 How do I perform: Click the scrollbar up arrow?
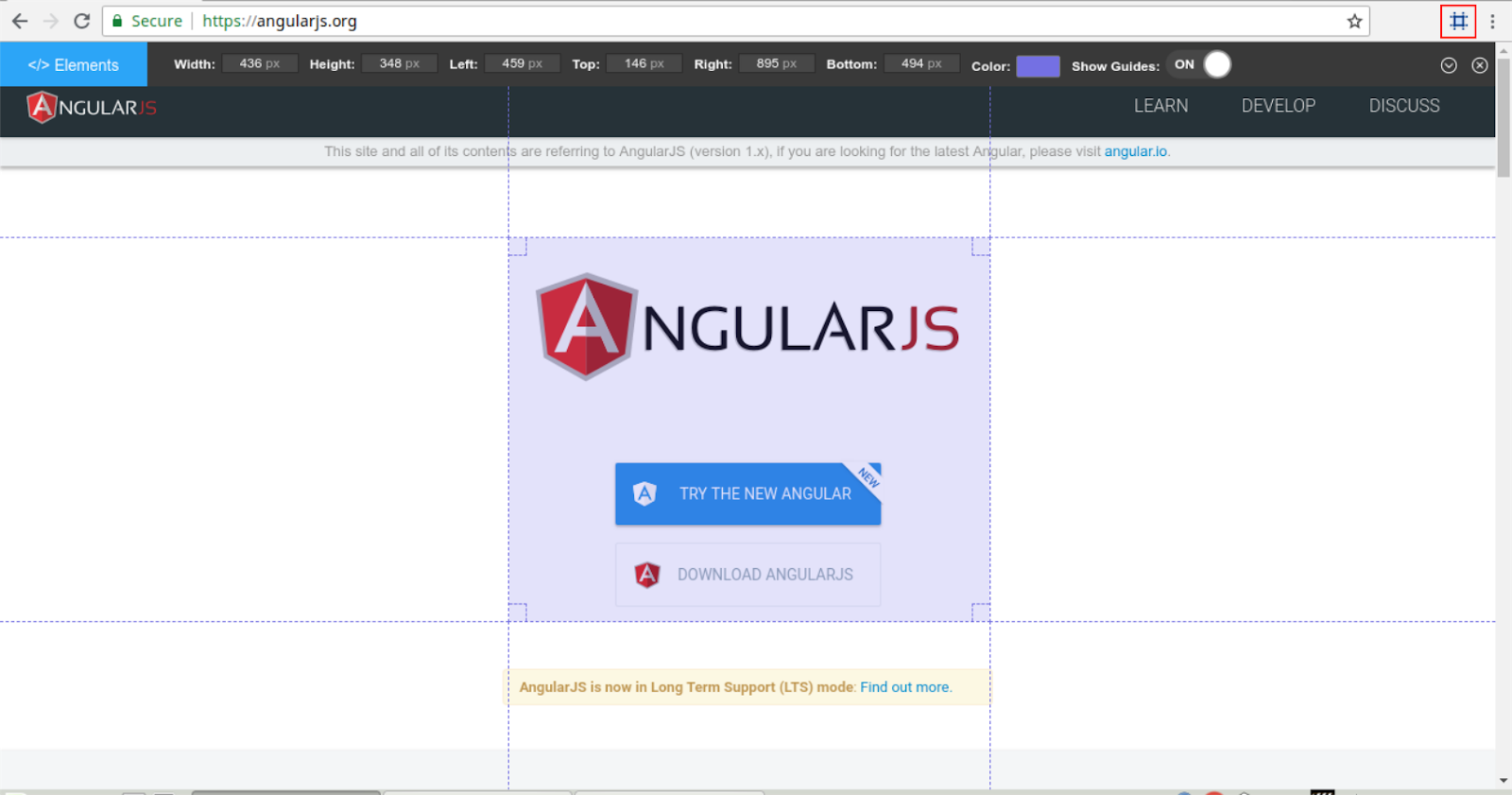[1503, 49]
